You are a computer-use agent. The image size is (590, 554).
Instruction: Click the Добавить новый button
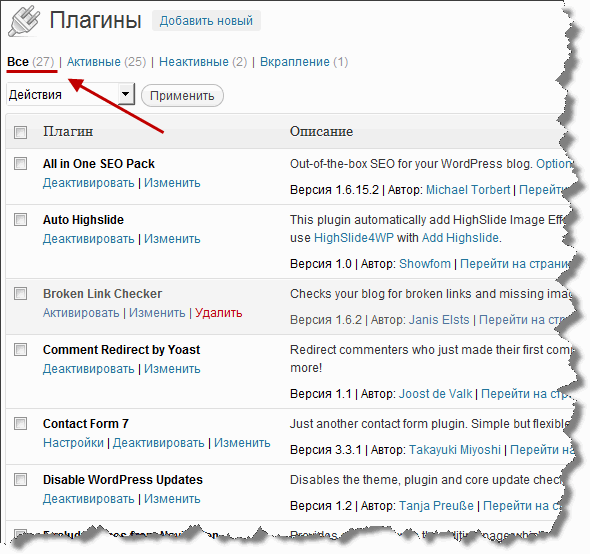coord(206,21)
